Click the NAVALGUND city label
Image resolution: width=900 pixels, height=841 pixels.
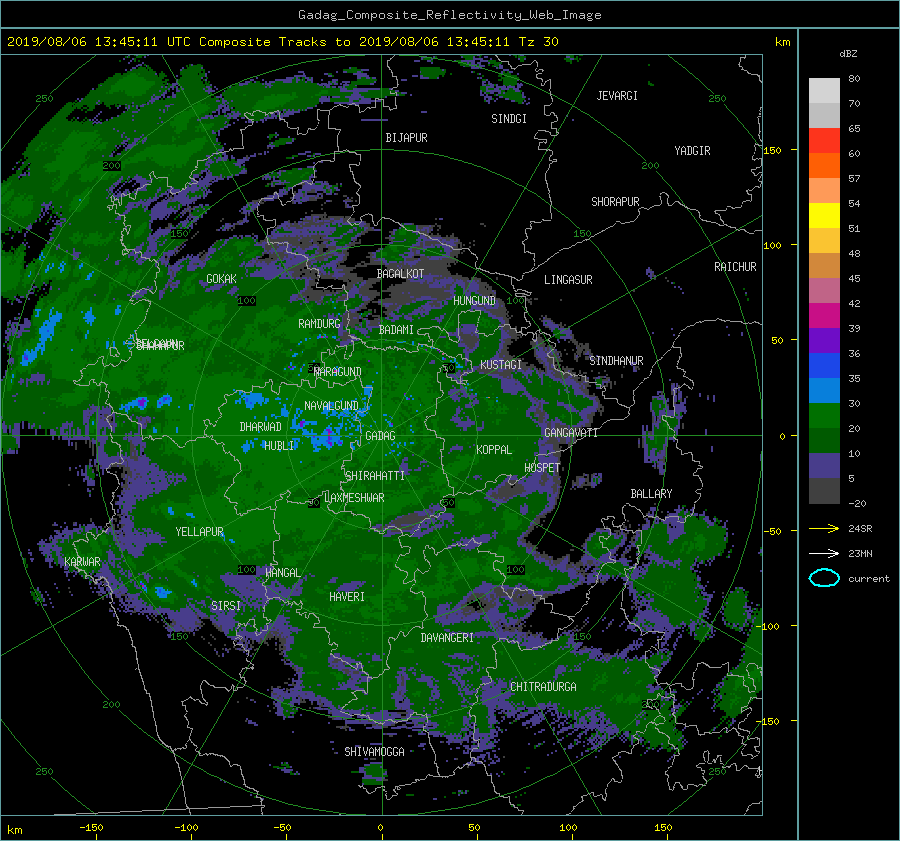331,406
